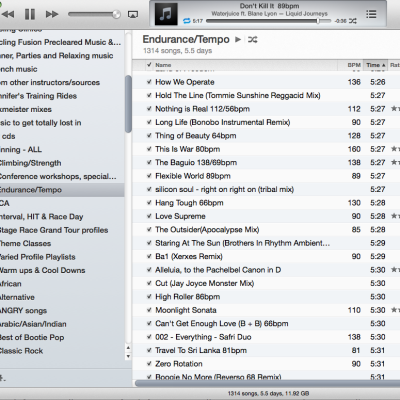
Task: Click the album artwork music note
Action: (166, 14)
